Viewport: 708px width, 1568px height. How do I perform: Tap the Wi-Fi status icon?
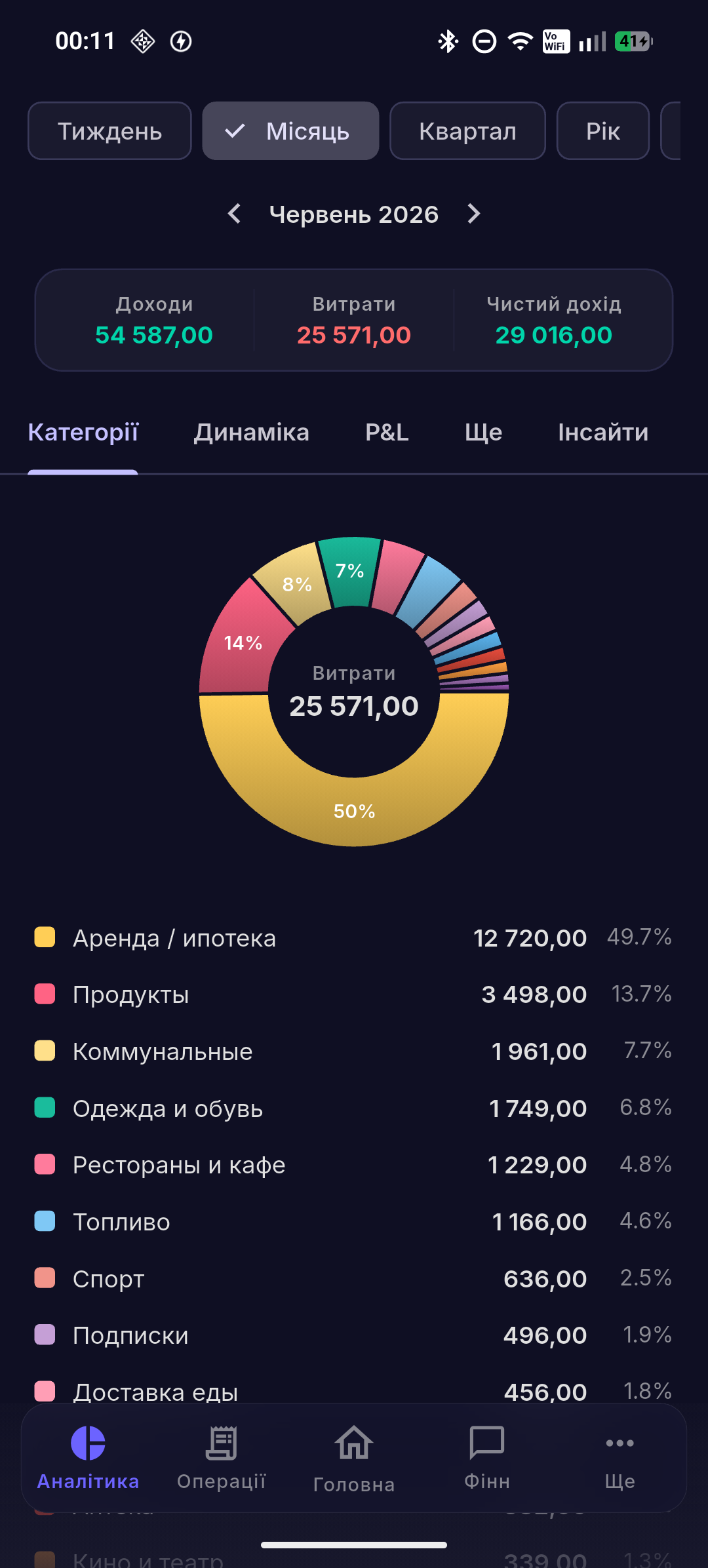pos(521,41)
